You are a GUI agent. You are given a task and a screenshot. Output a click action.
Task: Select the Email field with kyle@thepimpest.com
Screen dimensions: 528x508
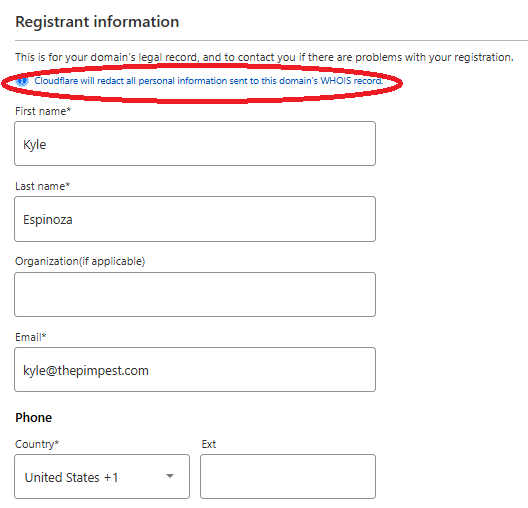coord(195,370)
